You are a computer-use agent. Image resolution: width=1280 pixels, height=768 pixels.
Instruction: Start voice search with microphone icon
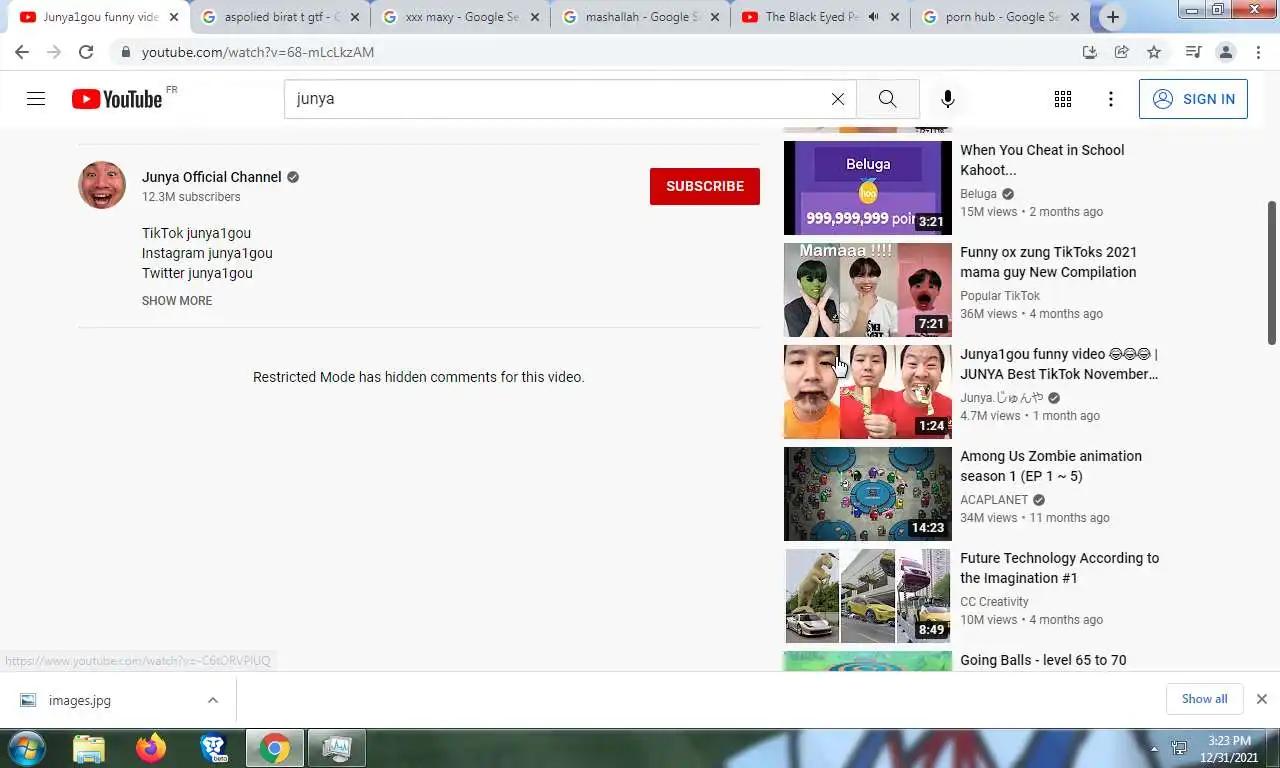click(948, 99)
